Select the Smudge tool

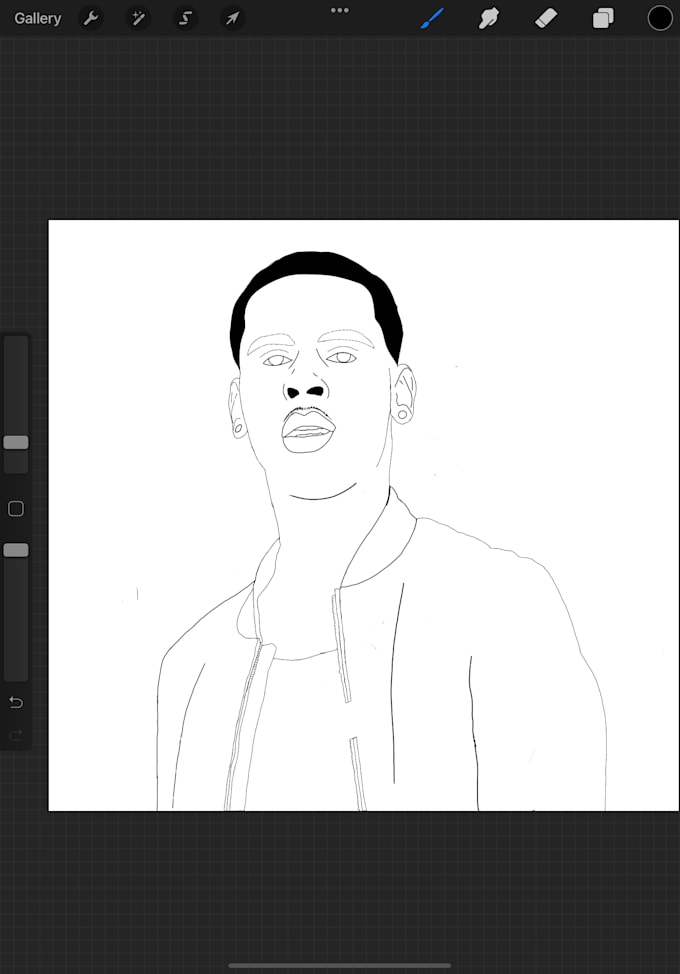(x=489, y=19)
